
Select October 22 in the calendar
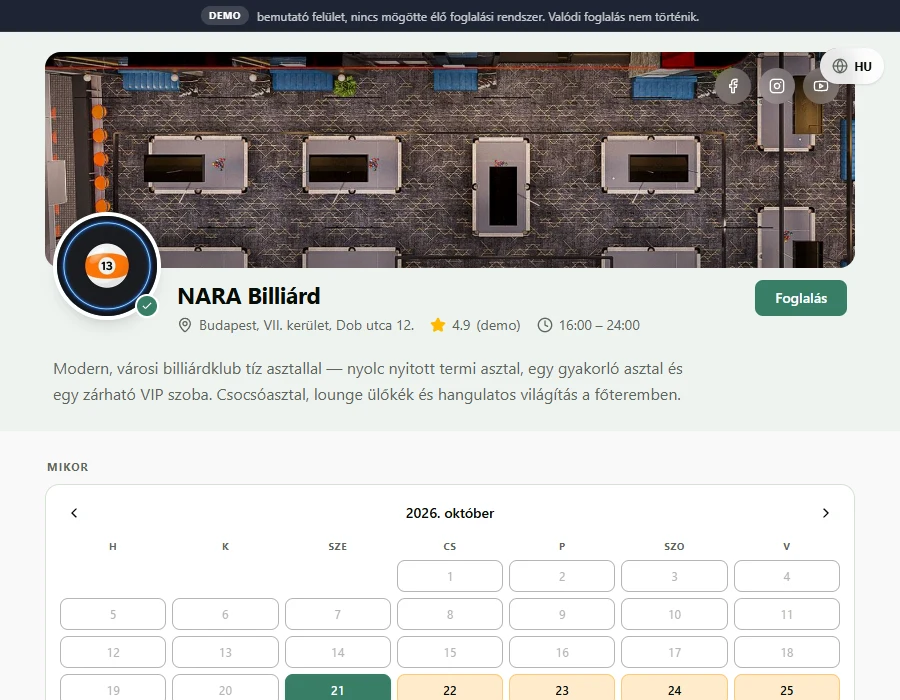pos(450,687)
